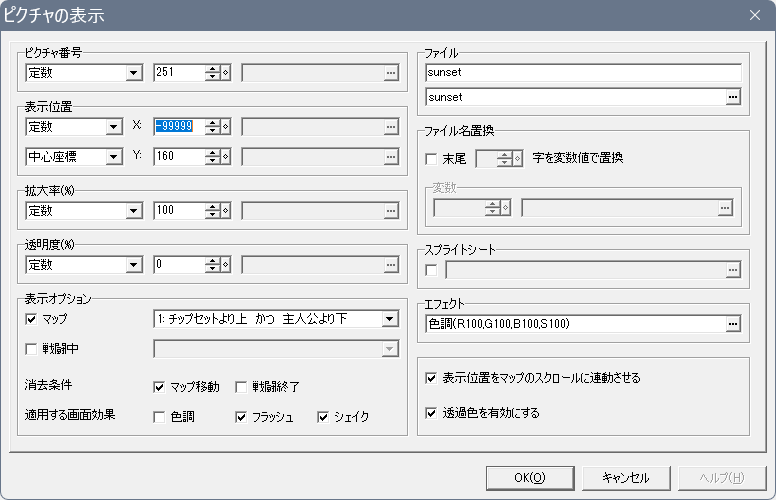
Task: Click diamond button beside 透明度 value 0
Action: pyautogui.click(x=226, y=265)
